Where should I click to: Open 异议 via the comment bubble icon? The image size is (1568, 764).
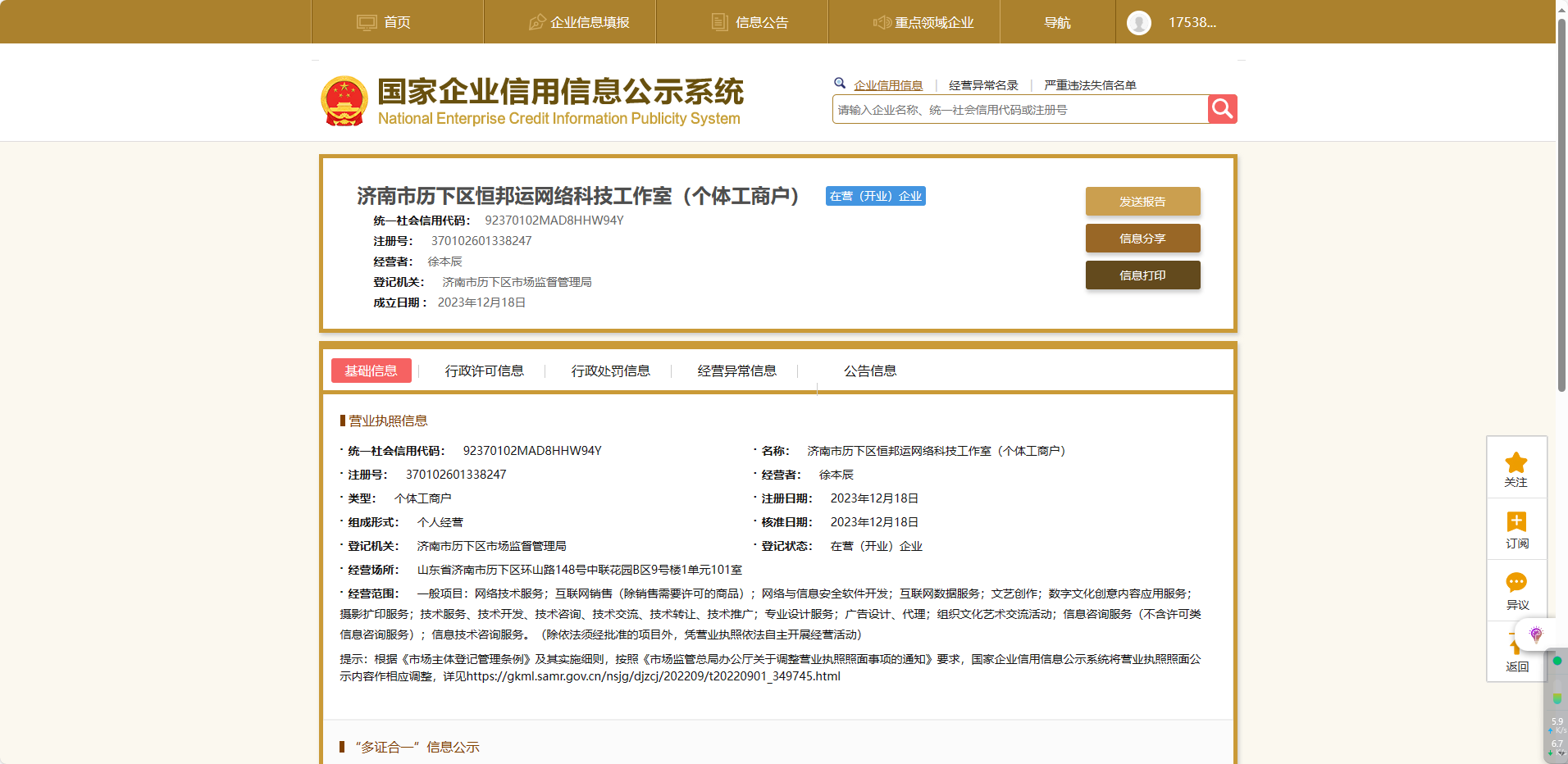click(x=1516, y=583)
